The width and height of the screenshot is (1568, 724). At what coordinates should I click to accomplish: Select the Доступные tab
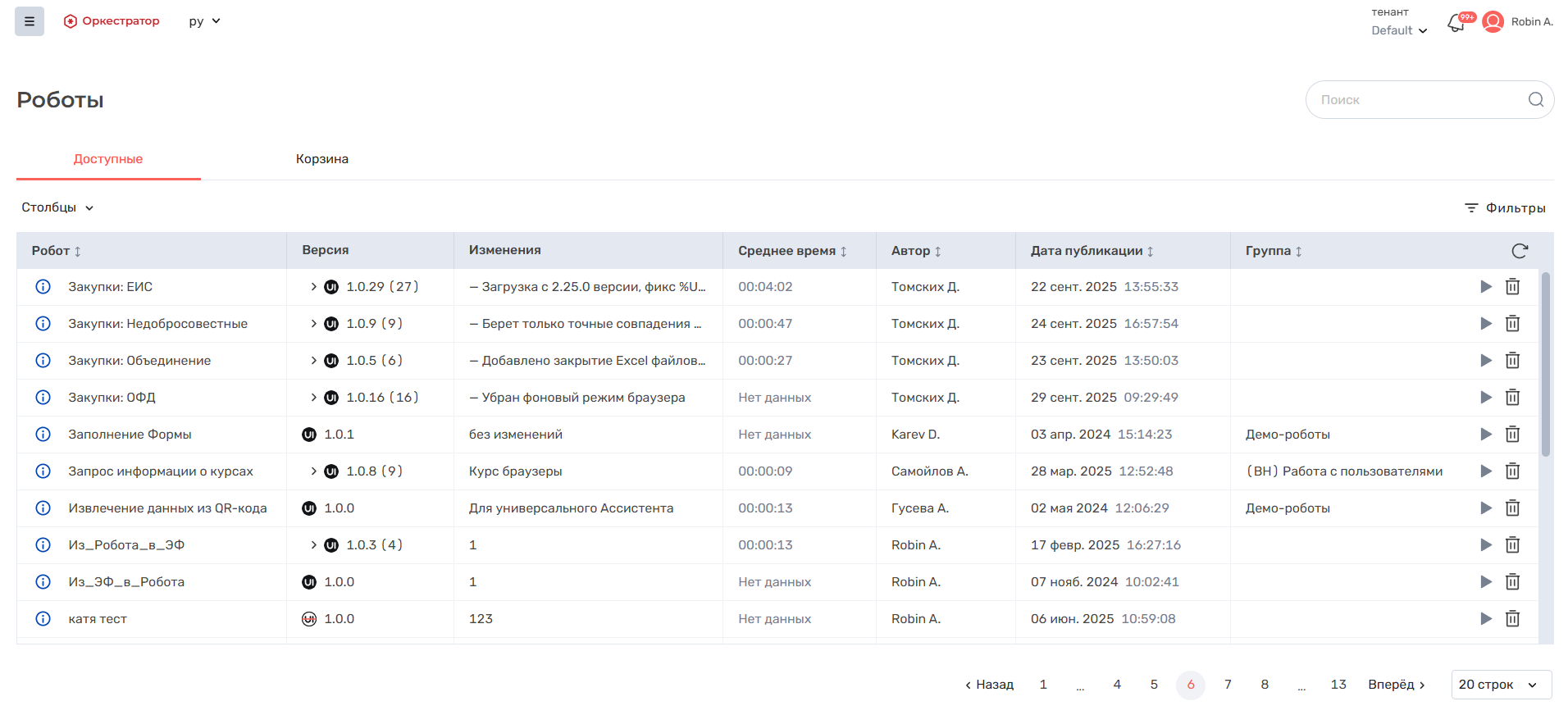pyautogui.click(x=108, y=159)
